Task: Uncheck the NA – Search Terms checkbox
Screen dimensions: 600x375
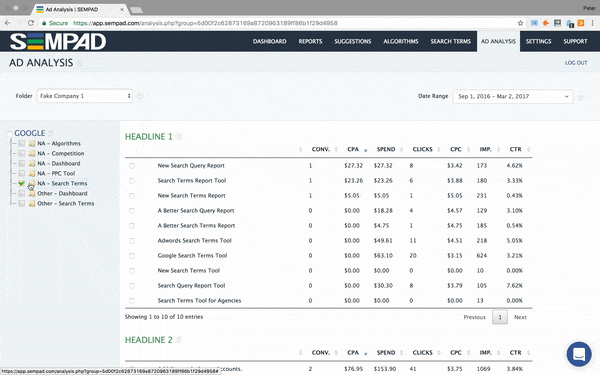Action: [22, 183]
